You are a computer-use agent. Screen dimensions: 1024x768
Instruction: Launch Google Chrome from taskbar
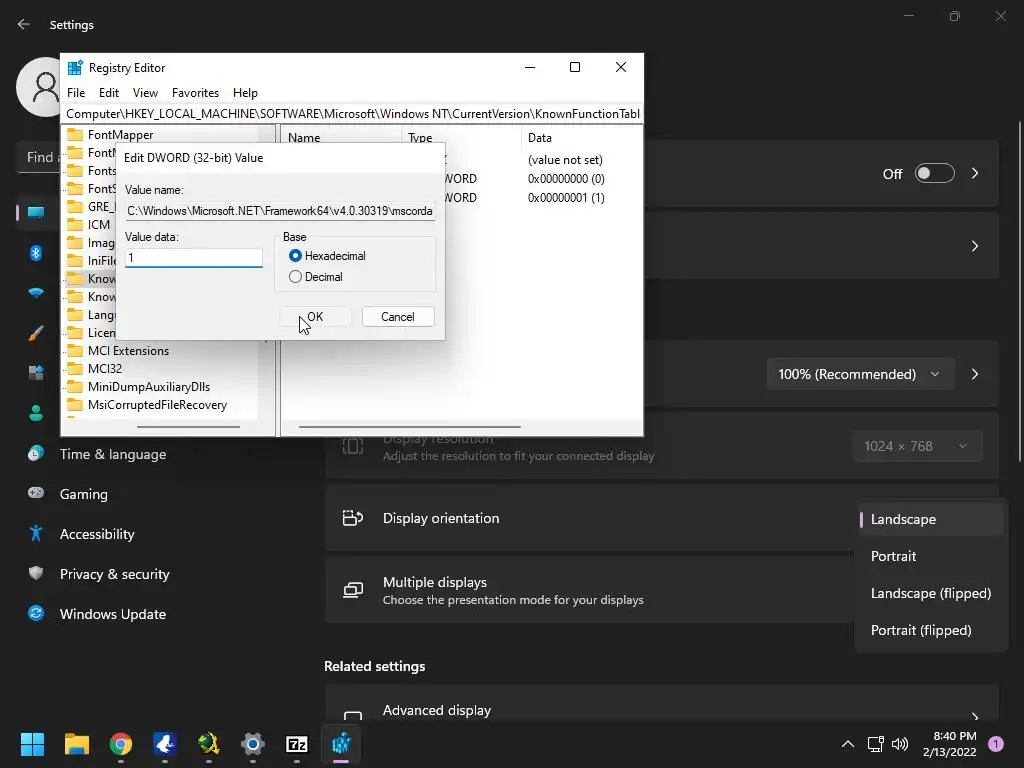pyautogui.click(x=121, y=744)
